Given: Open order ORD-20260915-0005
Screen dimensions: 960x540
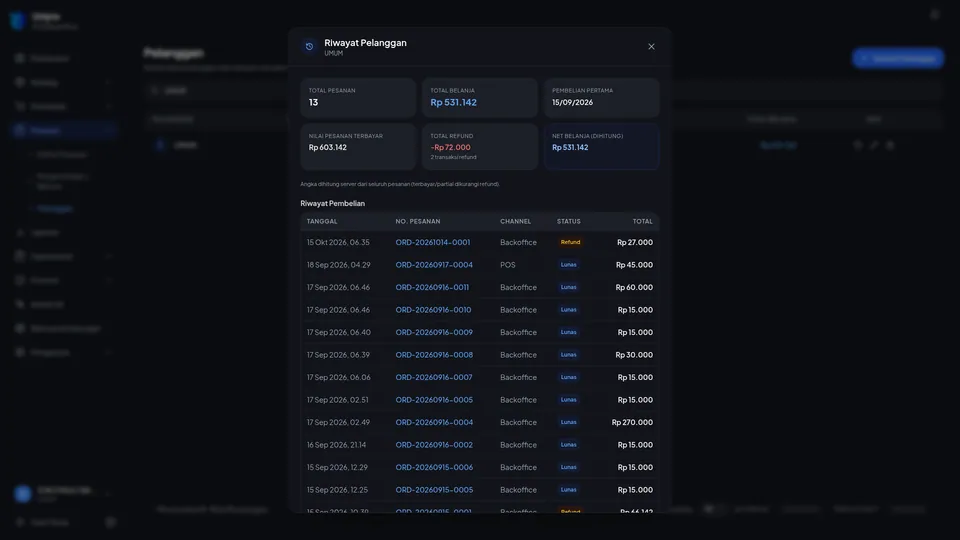Looking at the screenshot, I should (x=434, y=490).
